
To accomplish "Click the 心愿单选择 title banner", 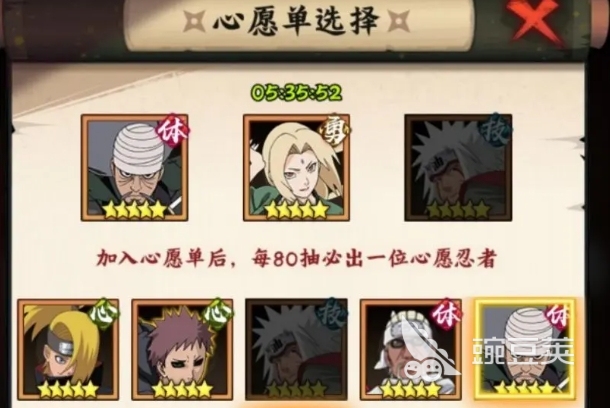I will tap(296, 20).
